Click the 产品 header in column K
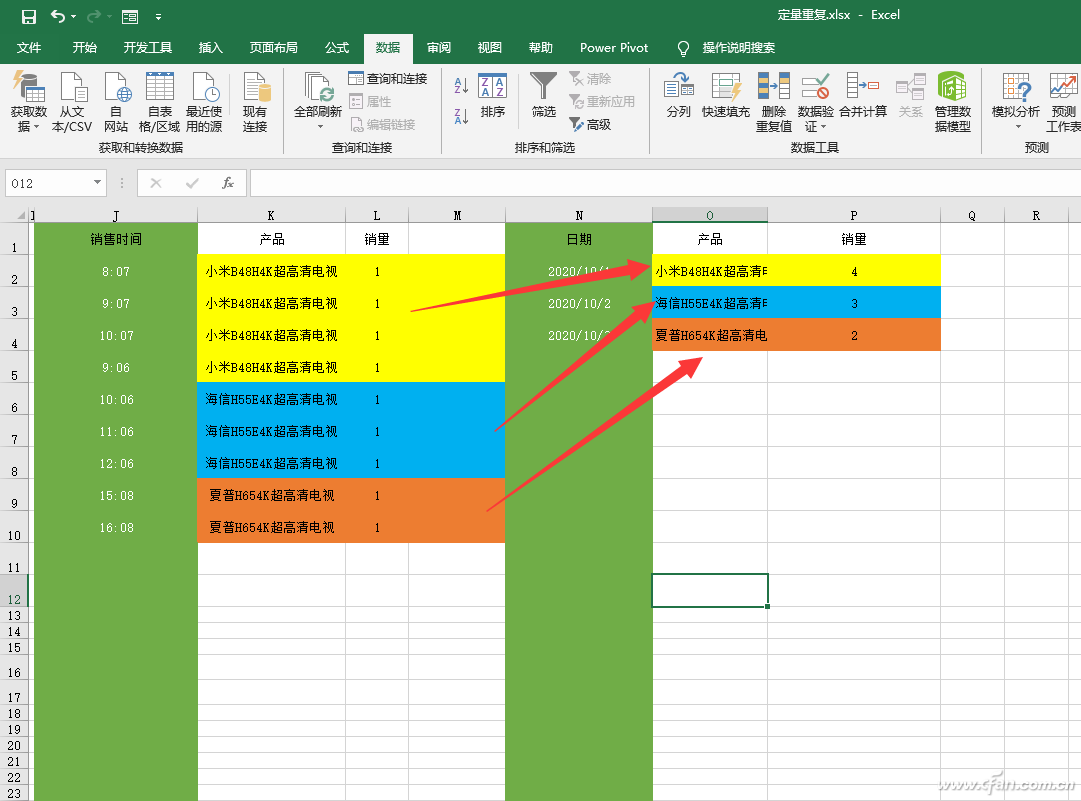The image size is (1081, 801). (x=271, y=239)
